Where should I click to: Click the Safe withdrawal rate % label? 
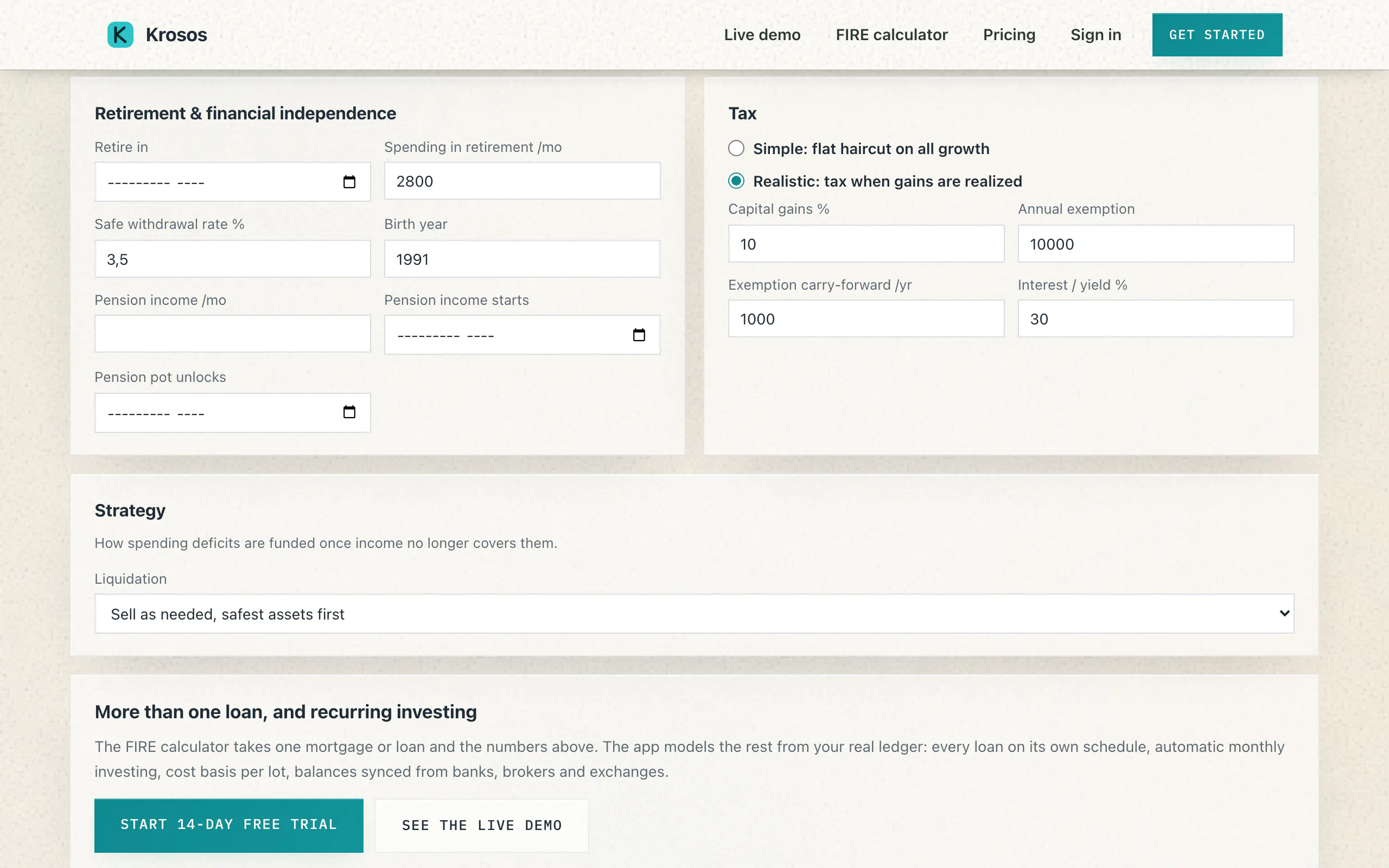(x=169, y=225)
